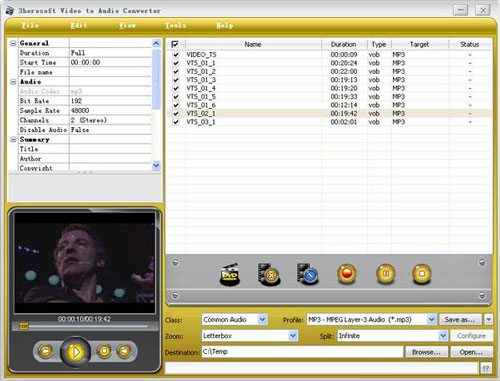Open the Profile MP3 dropdown

point(431,319)
